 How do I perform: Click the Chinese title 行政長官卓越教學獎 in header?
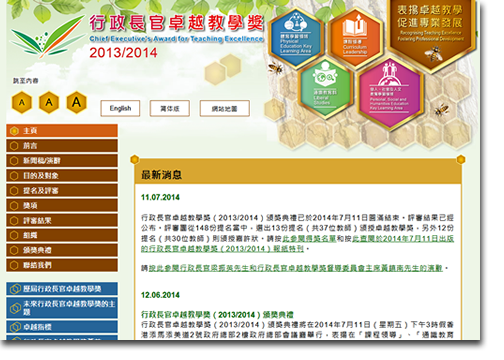[177, 23]
